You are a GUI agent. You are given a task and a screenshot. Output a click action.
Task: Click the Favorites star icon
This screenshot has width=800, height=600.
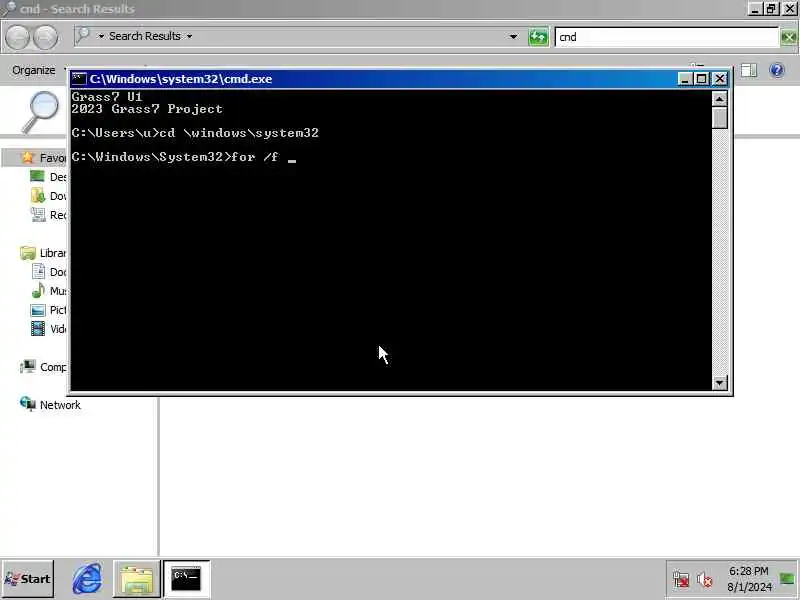pos(28,157)
